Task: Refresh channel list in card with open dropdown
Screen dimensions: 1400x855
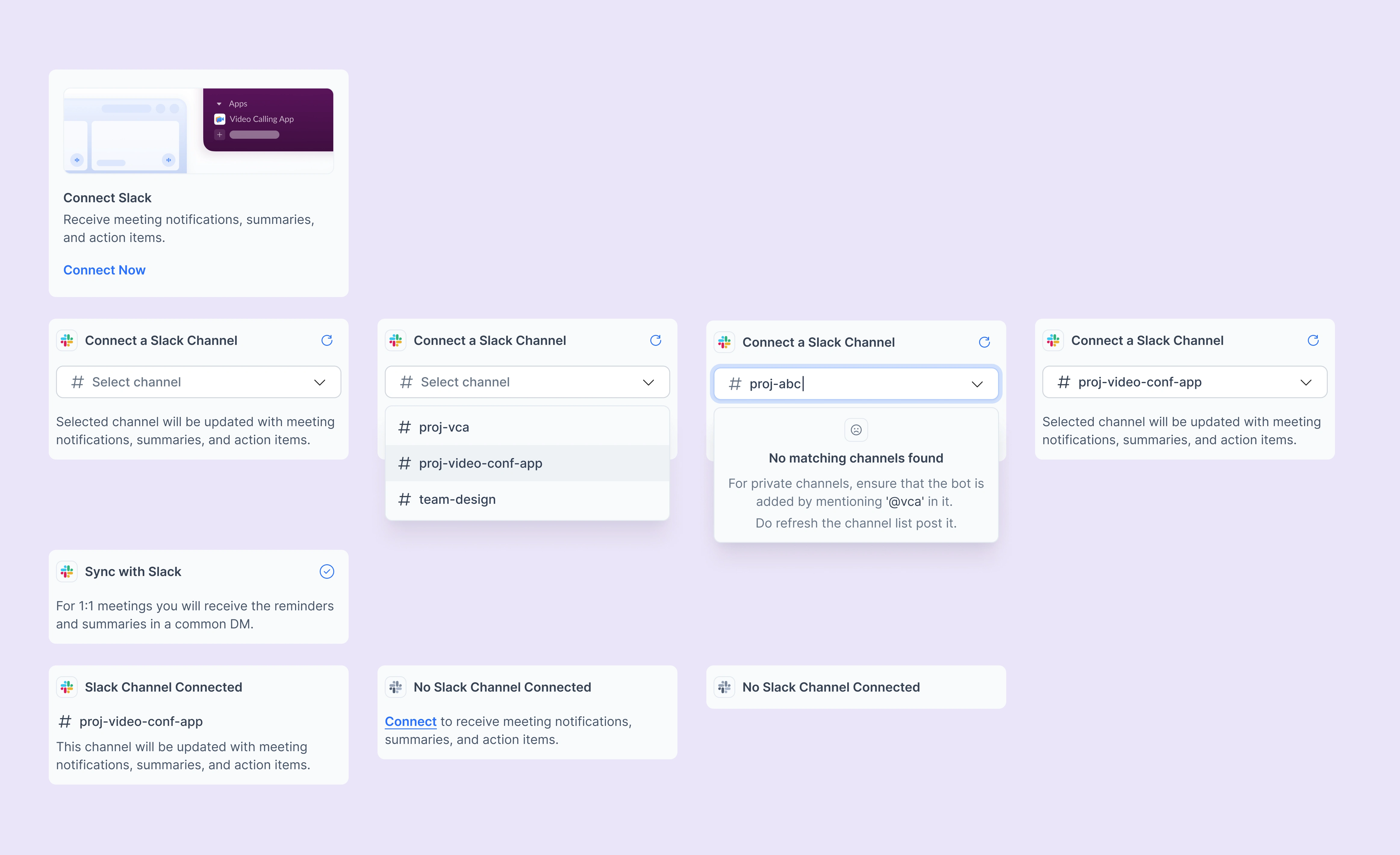Action: (x=655, y=340)
